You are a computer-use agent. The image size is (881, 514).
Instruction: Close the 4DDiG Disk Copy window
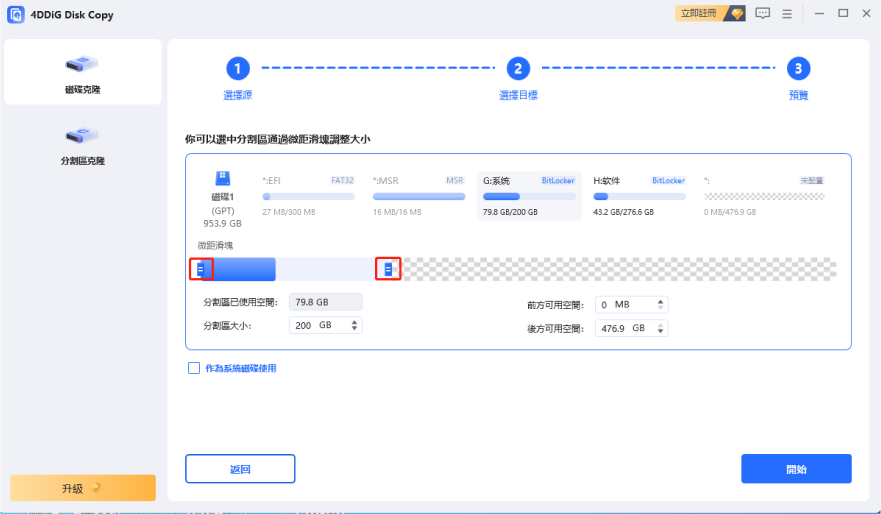866,13
